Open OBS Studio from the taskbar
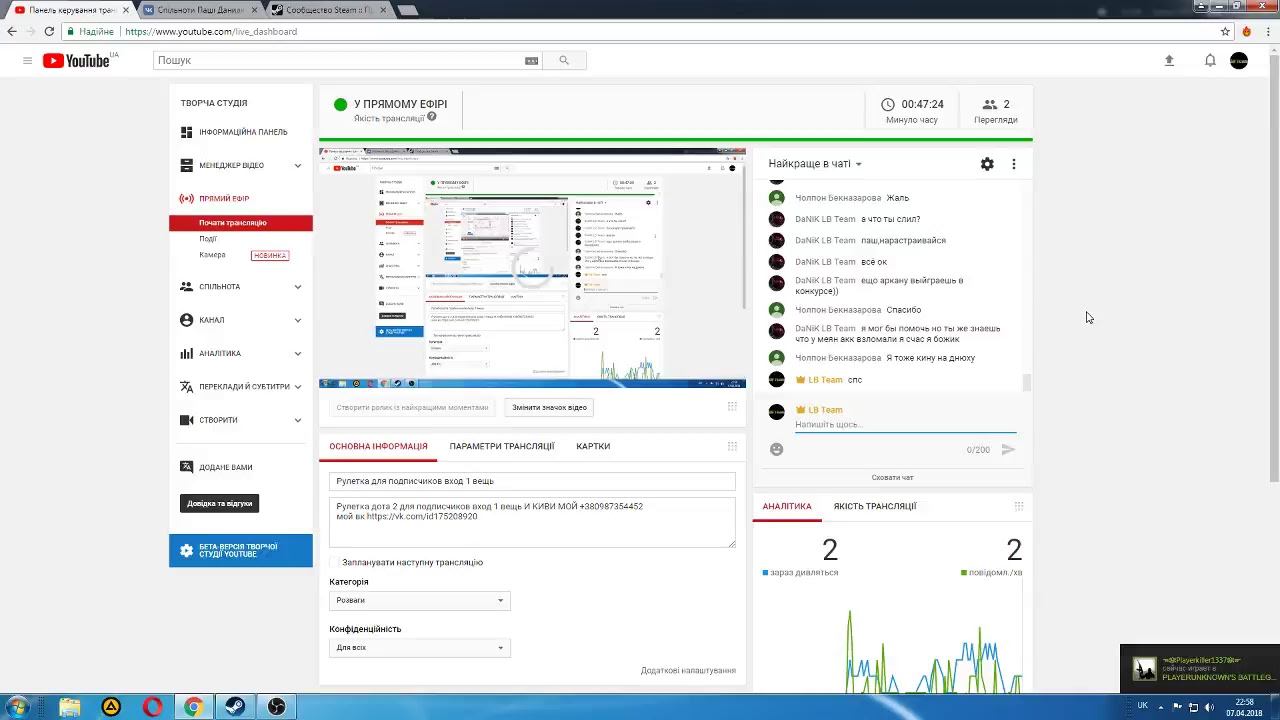Screen dimensions: 1280x720 (x=277, y=707)
